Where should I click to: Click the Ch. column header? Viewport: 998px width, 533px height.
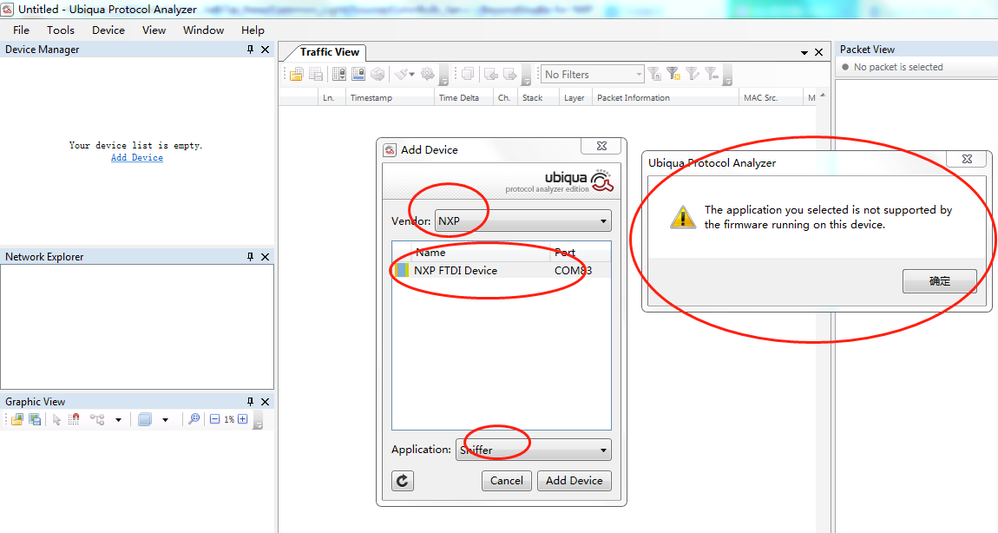pos(505,97)
